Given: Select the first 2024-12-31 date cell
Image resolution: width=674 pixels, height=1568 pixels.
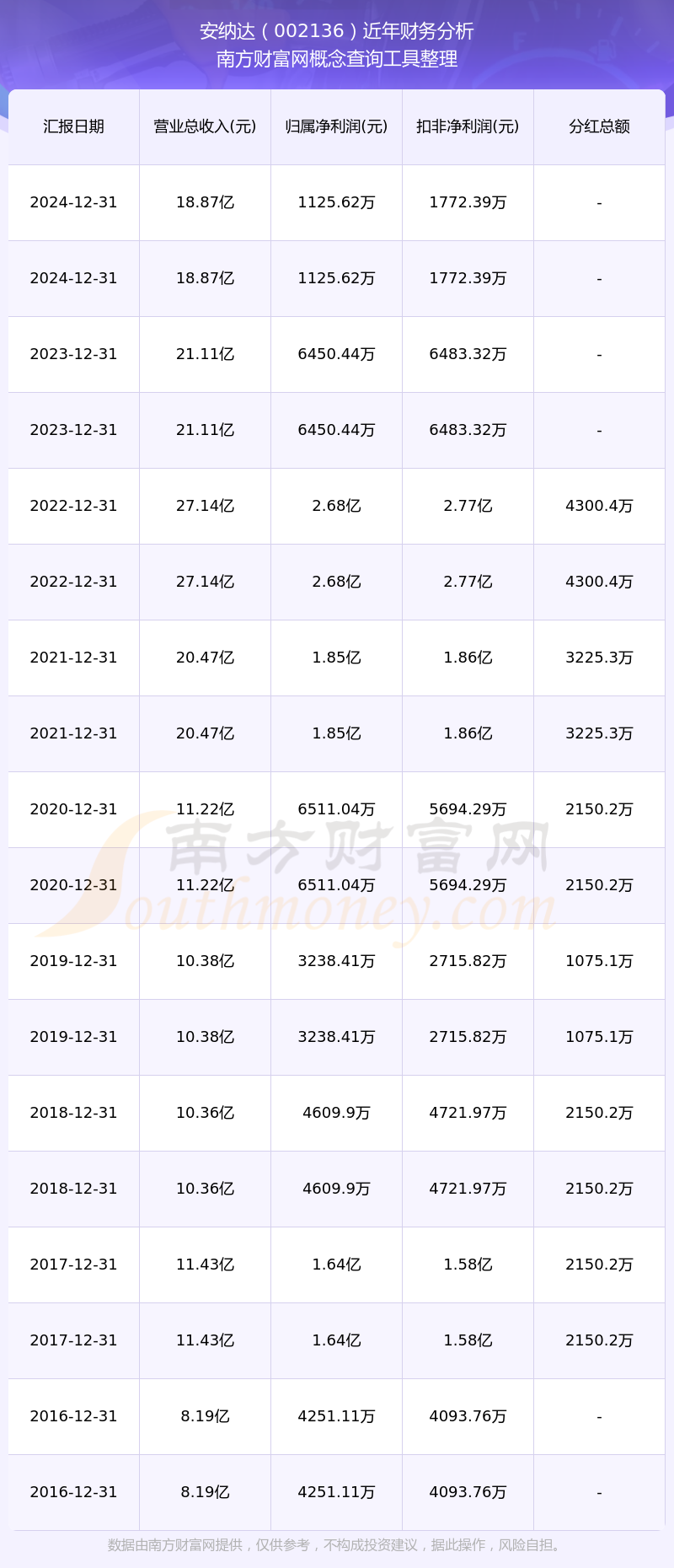Looking at the screenshot, I should (73, 202).
